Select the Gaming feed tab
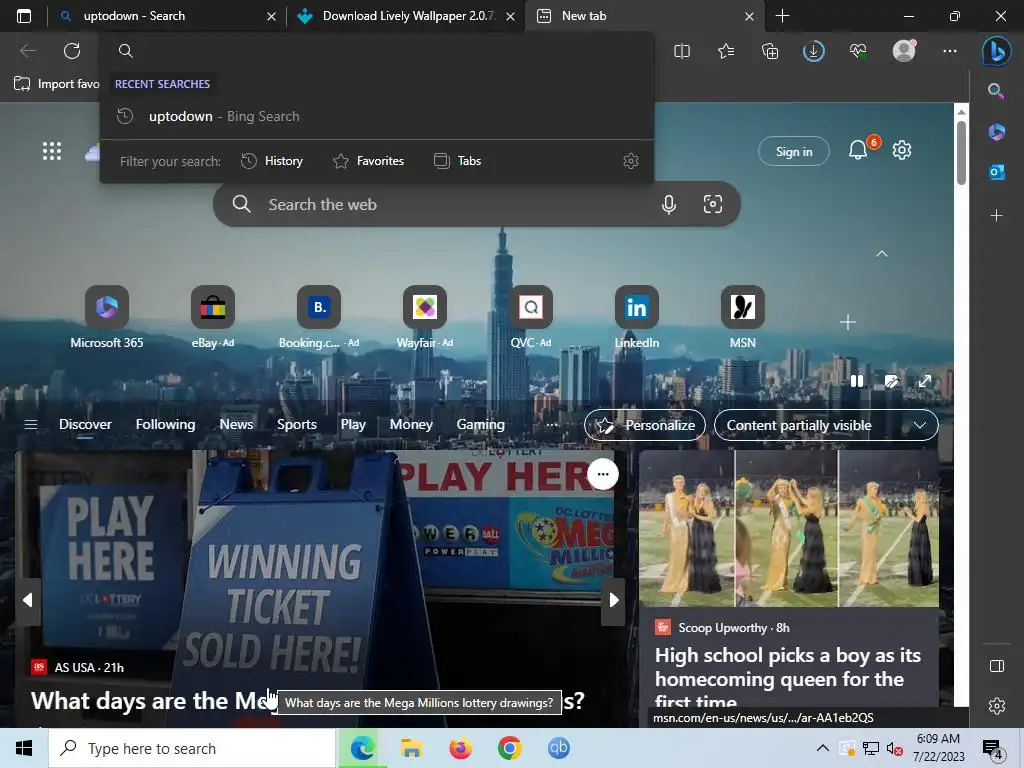 tap(481, 424)
